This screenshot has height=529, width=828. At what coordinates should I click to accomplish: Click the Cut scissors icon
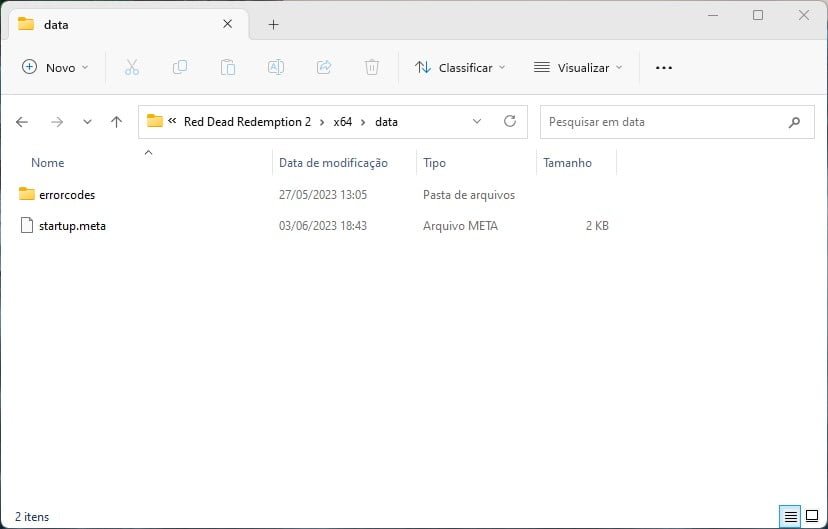(x=131, y=68)
